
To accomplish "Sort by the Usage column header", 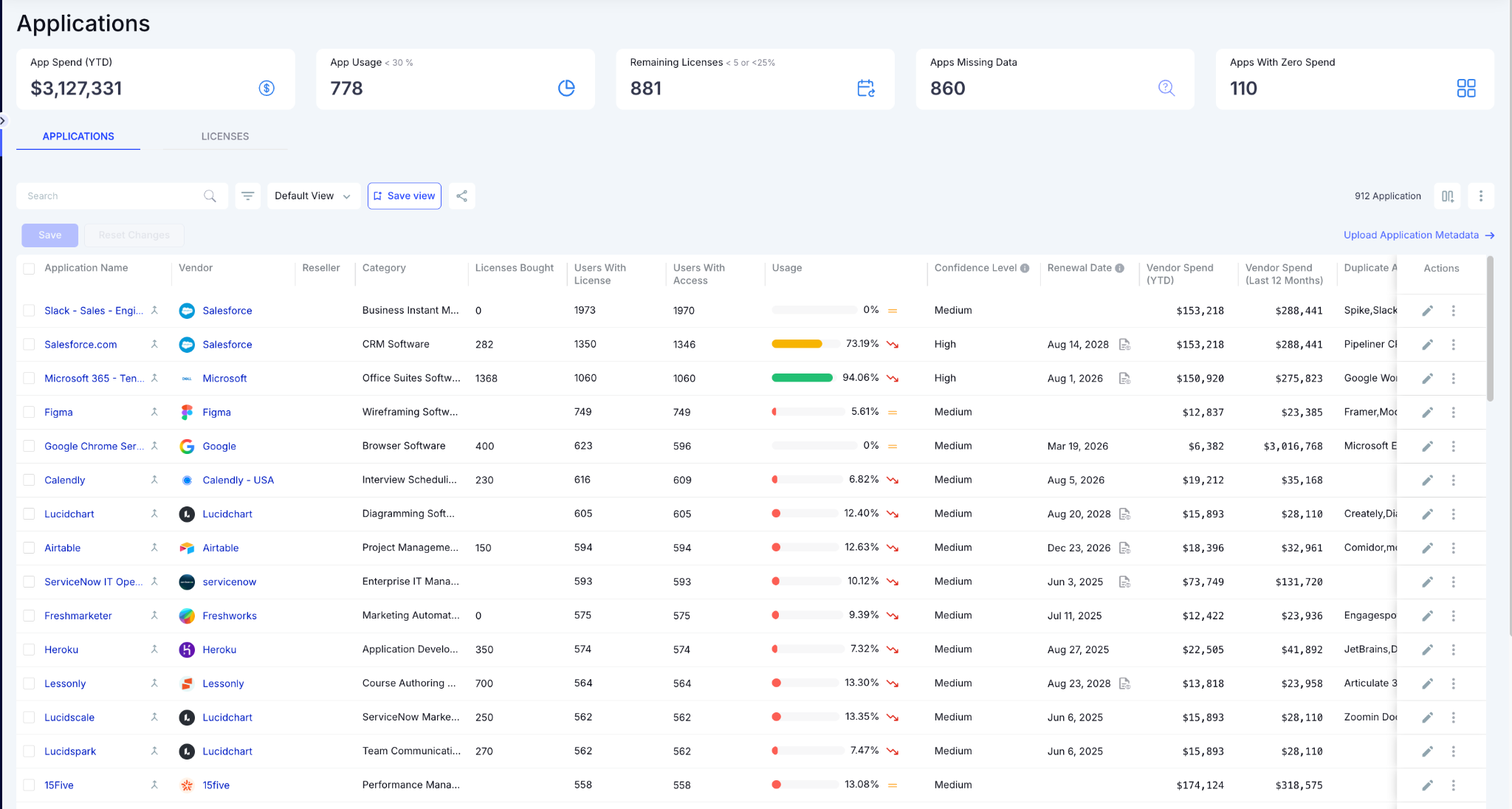I will tap(787, 268).
